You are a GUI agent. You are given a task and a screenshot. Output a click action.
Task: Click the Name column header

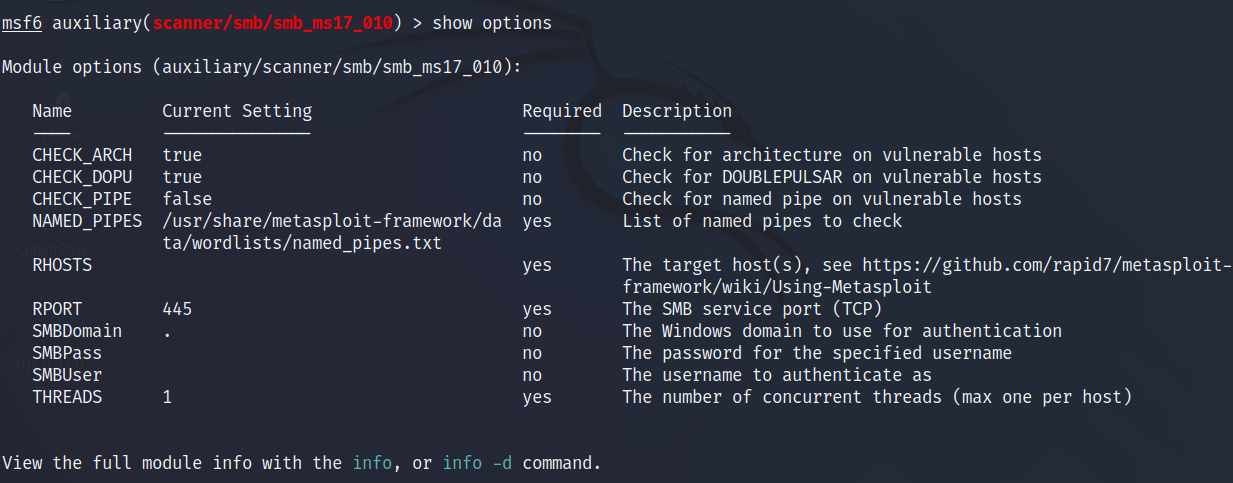click(52, 111)
